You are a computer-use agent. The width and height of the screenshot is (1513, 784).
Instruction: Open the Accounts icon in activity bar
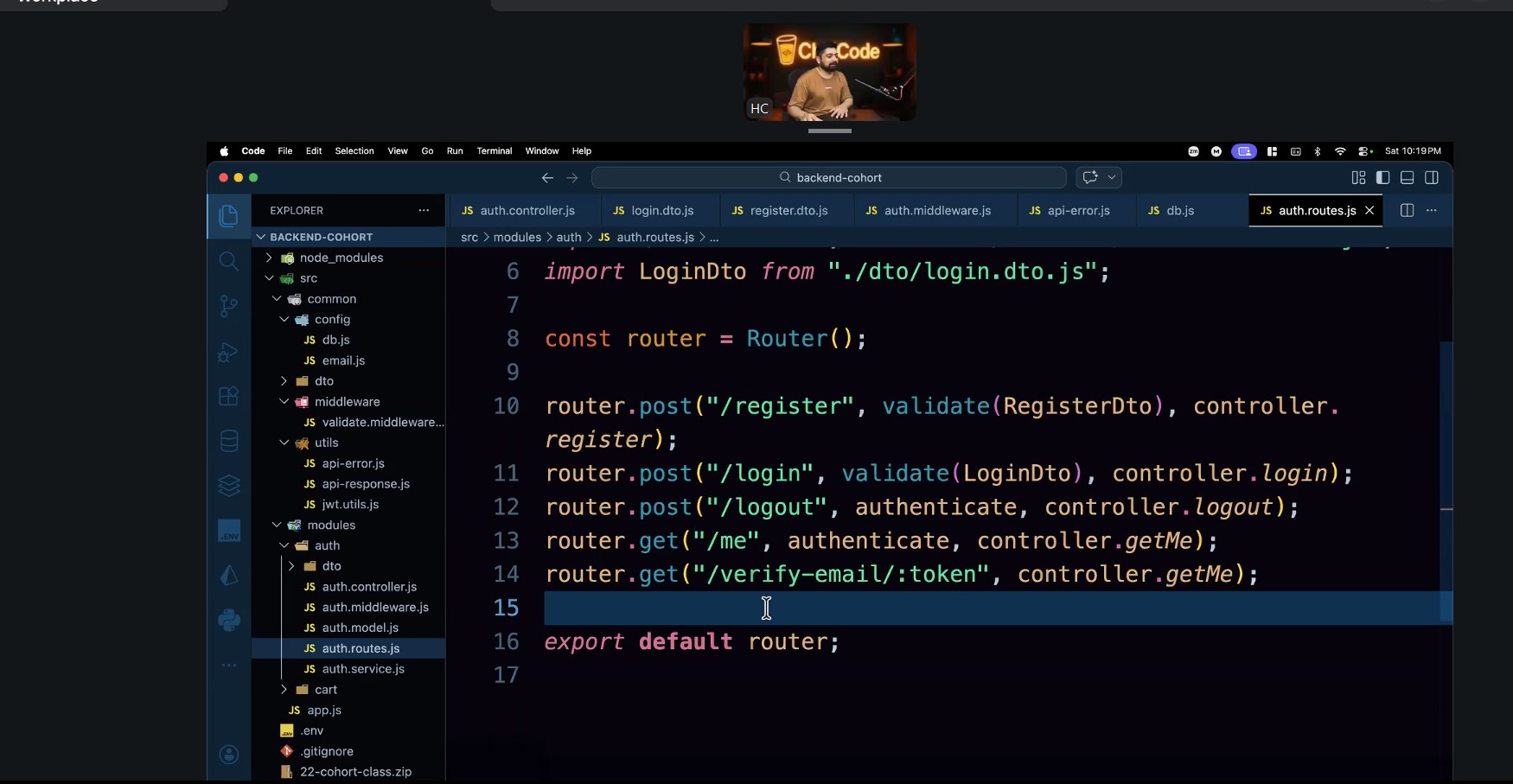tap(229, 755)
